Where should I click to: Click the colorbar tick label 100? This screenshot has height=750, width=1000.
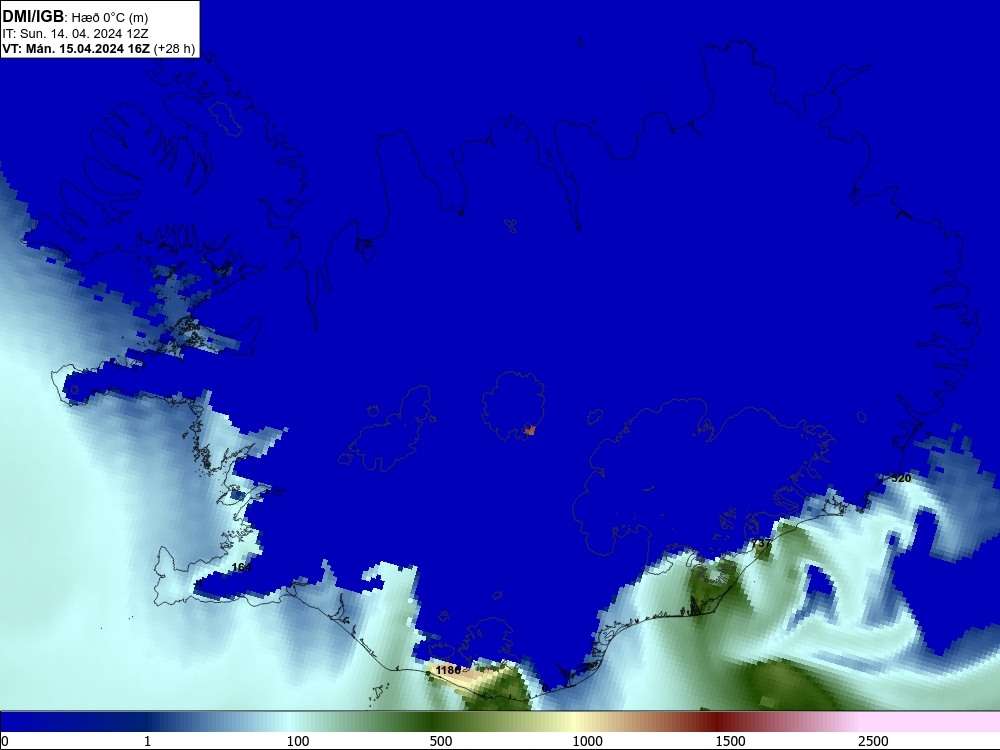[x=298, y=741]
